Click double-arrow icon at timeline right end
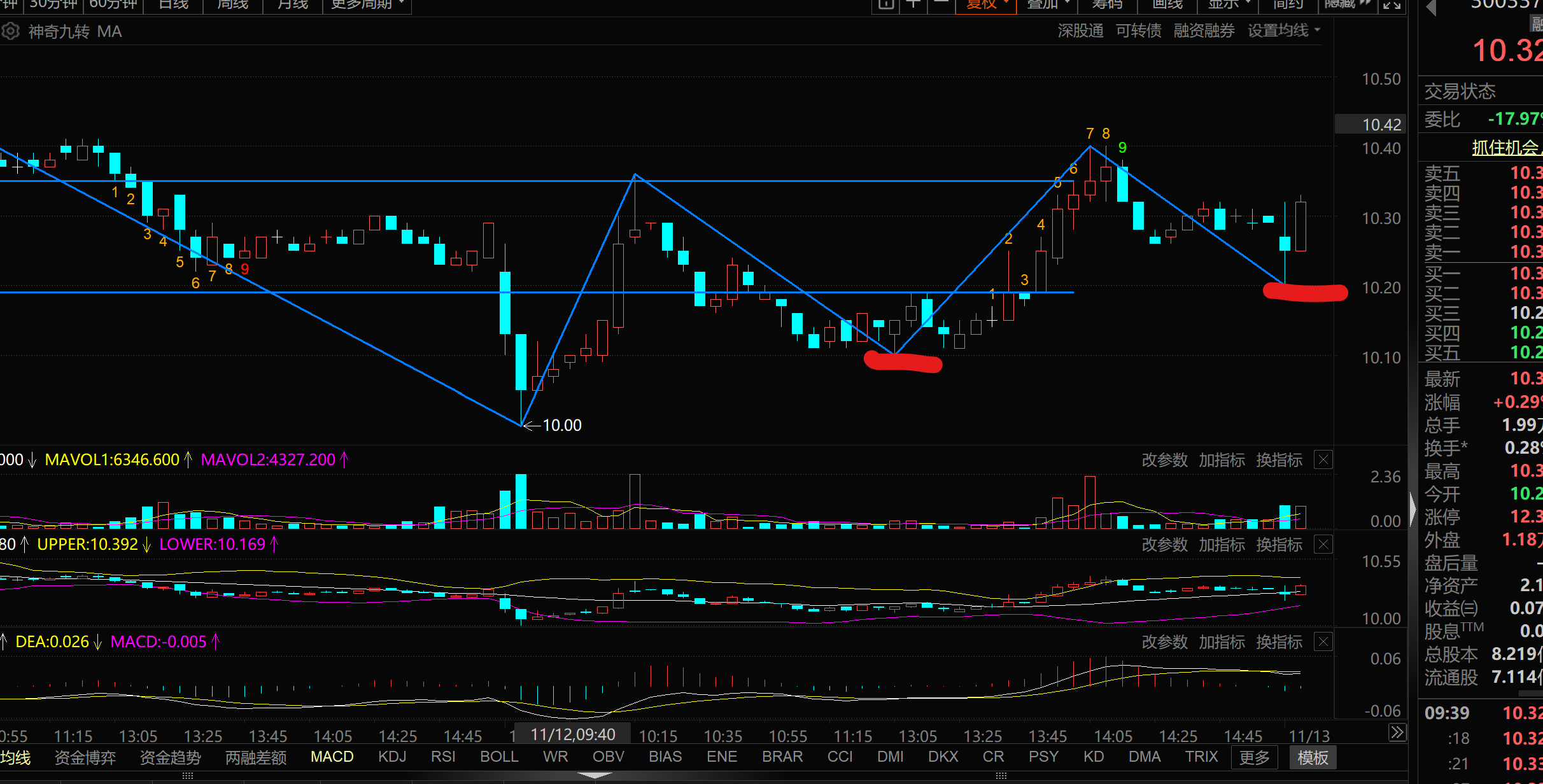 tap(1397, 732)
